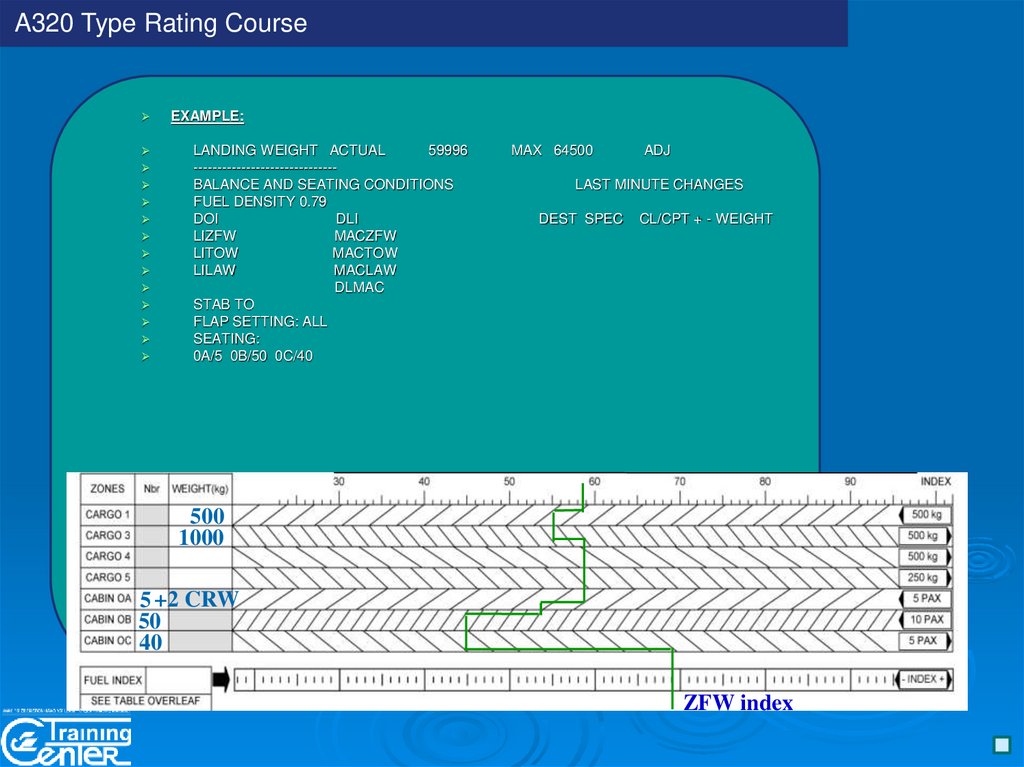Click SEE TABLE OVERLEAF text
The width and height of the screenshot is (1024, 767).
click(x=145, y=701)
